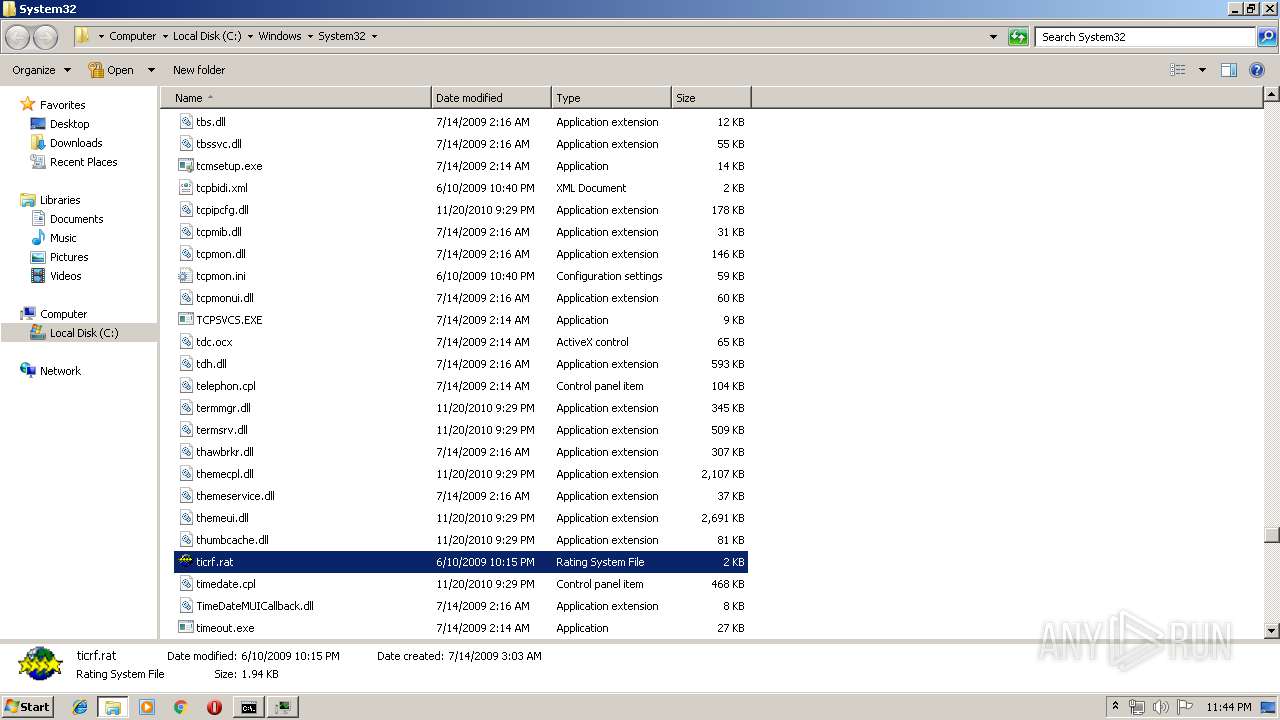Select Local Disk (C:) in navigation pane
The height and width of the screenshot is (720, 1280).
(x=84, y=333)
